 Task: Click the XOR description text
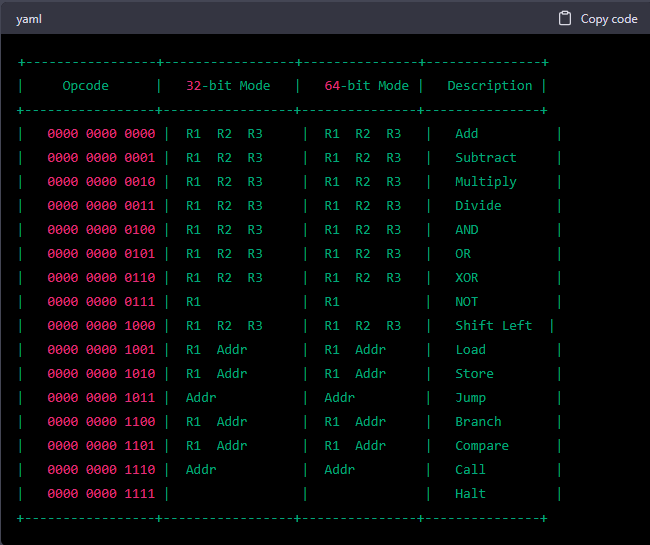(466, 278)
